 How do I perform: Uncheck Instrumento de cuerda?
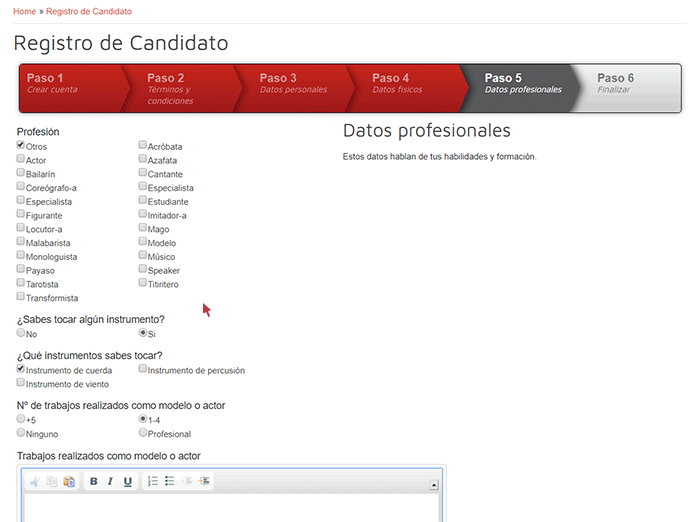tap(21, 369)
